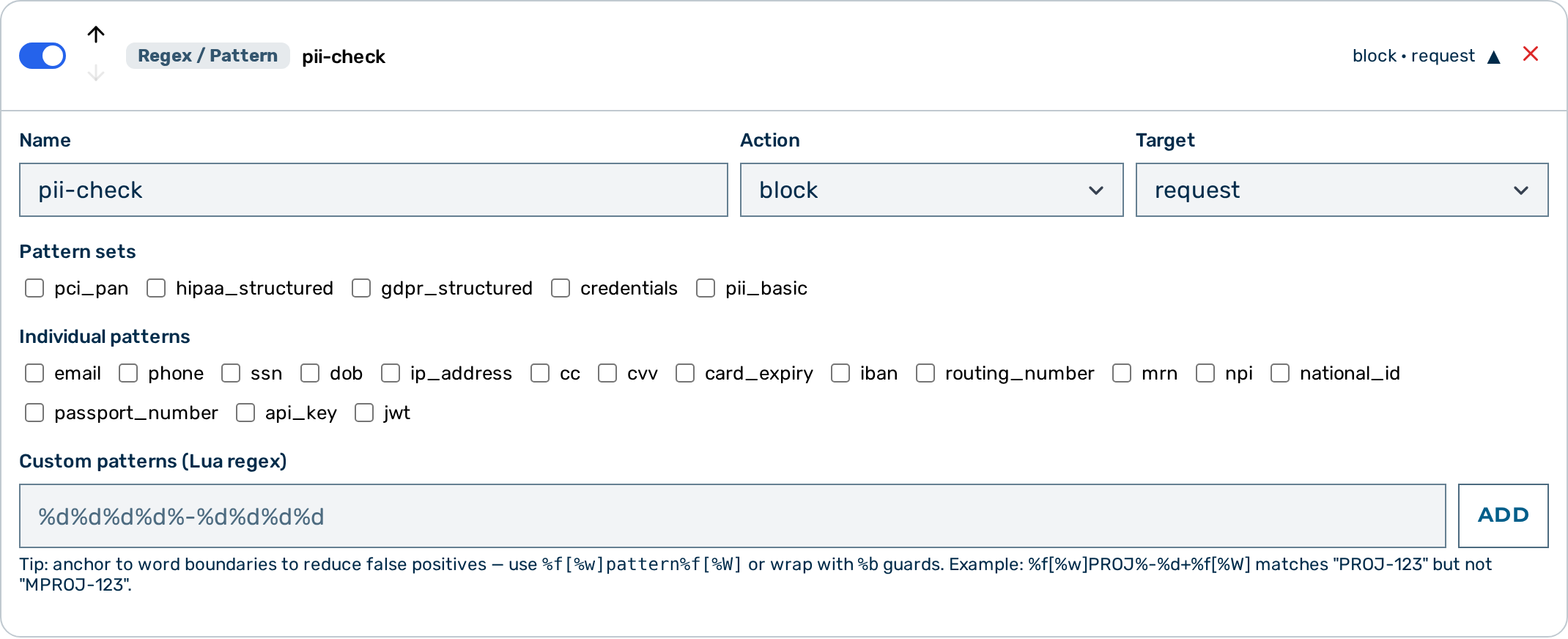Tick the mrn pattern checkbox

tap(1122, 373)
